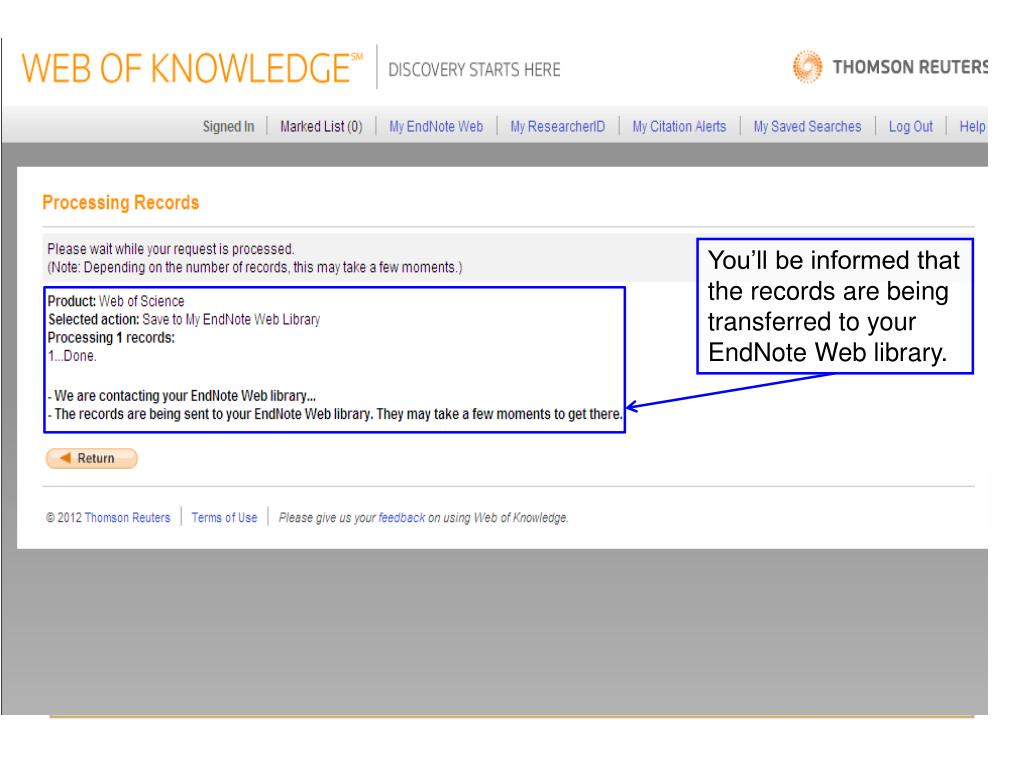
Task: Open My Citation Alerts
Action: (x=679, y=127)
